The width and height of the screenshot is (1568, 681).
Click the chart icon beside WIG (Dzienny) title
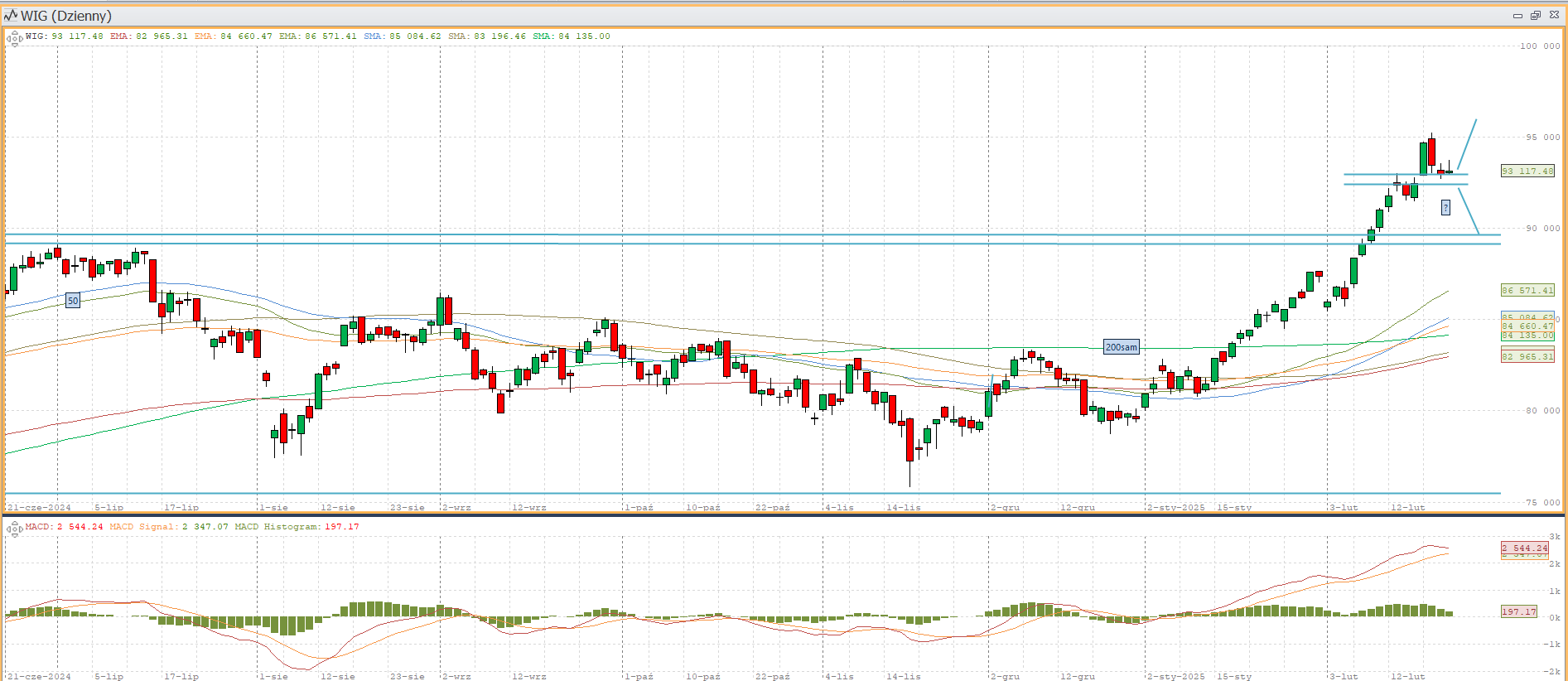11,16
